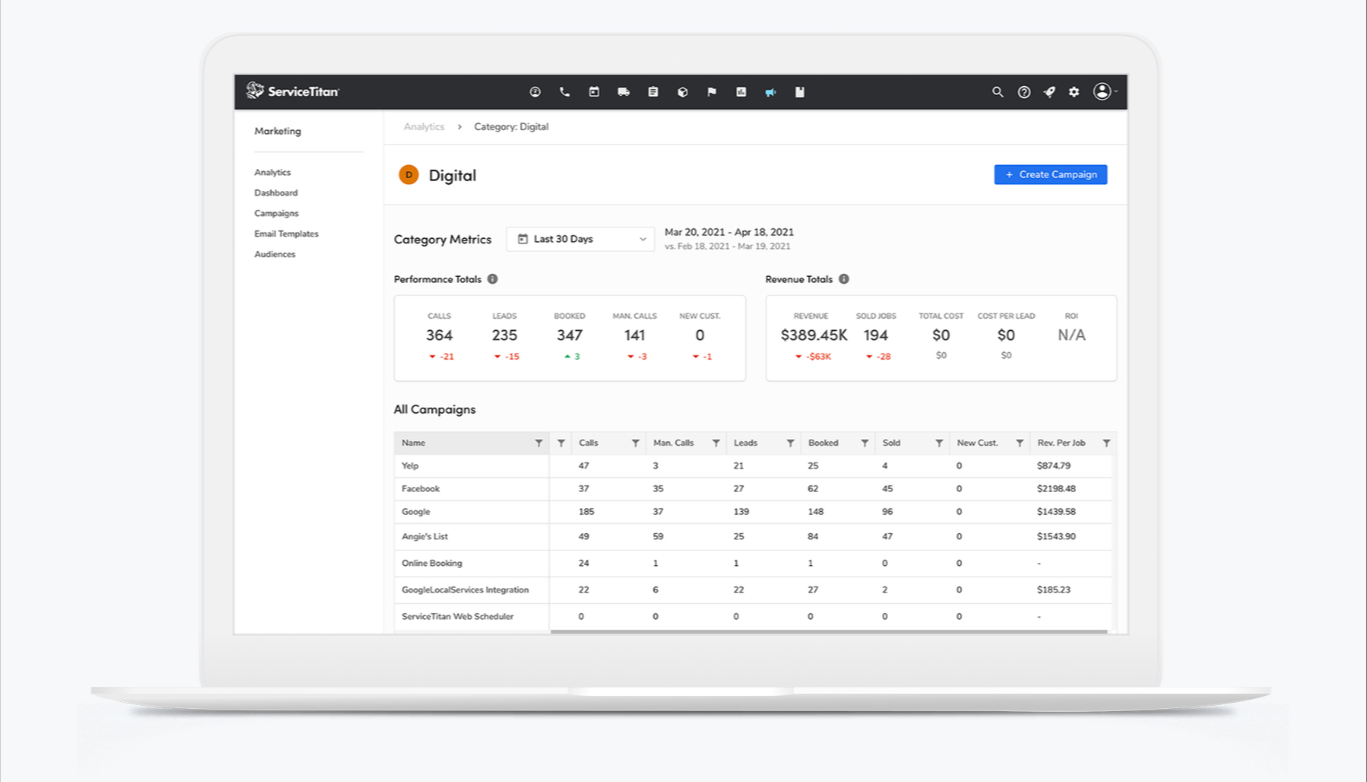Open the reports chart icon

click(741, 91)
